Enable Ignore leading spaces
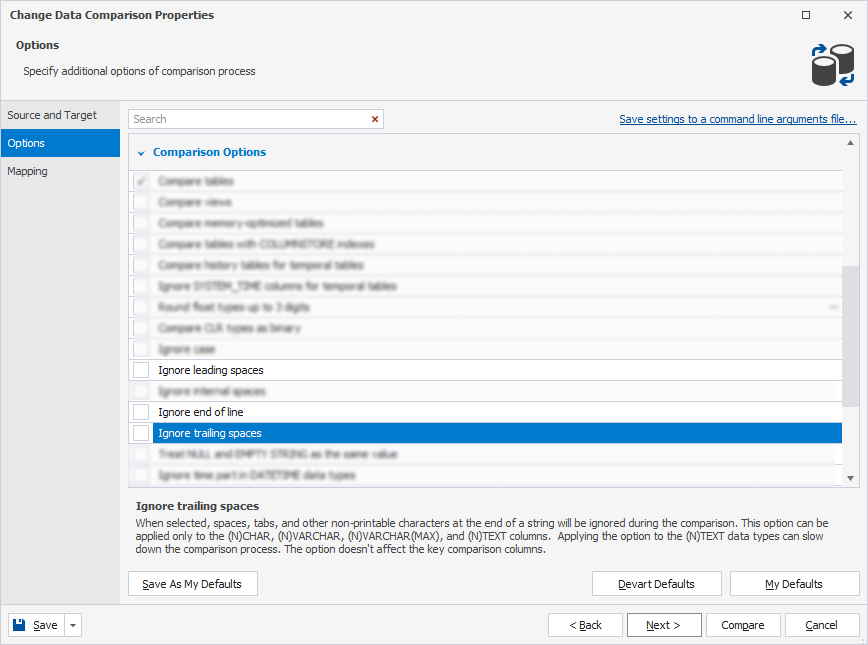Viewport: 868px width, 645px height. [139, 370]
